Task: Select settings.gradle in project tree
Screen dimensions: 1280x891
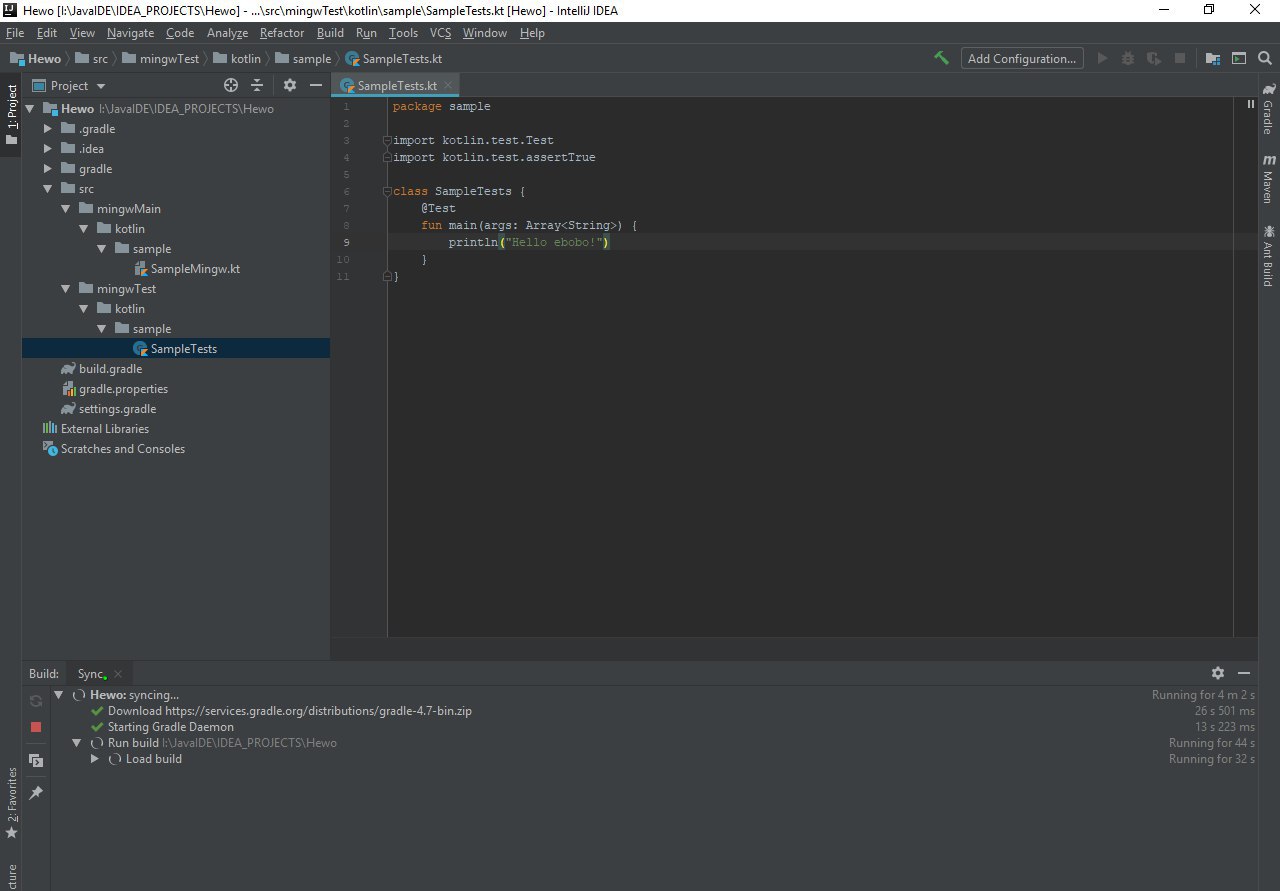Action: point(107,409)
